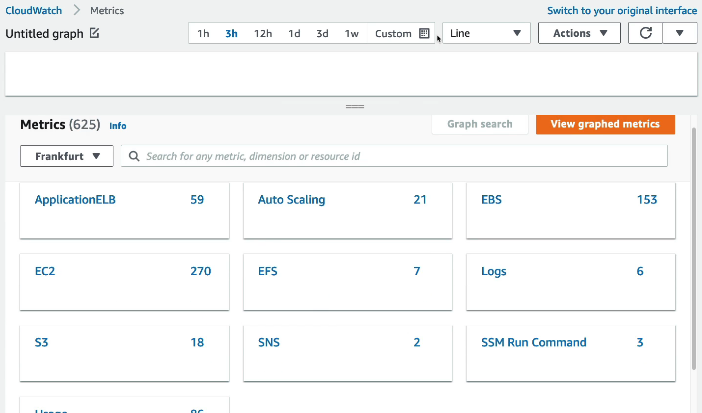Open the EBS metrics namespace card
This screenshot has width=702, height=413.
(x=571, y=210)
